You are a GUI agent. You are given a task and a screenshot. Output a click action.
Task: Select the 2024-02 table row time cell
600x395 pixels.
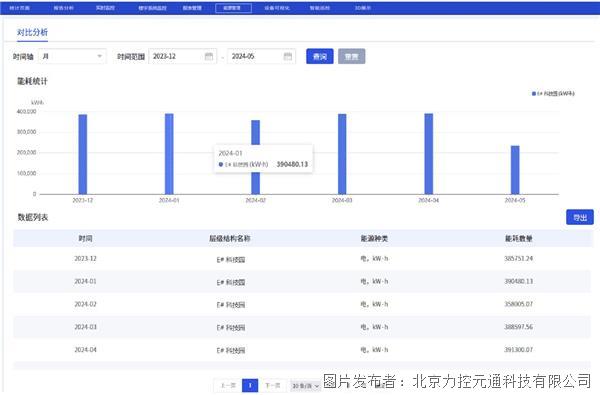point(85,304)
